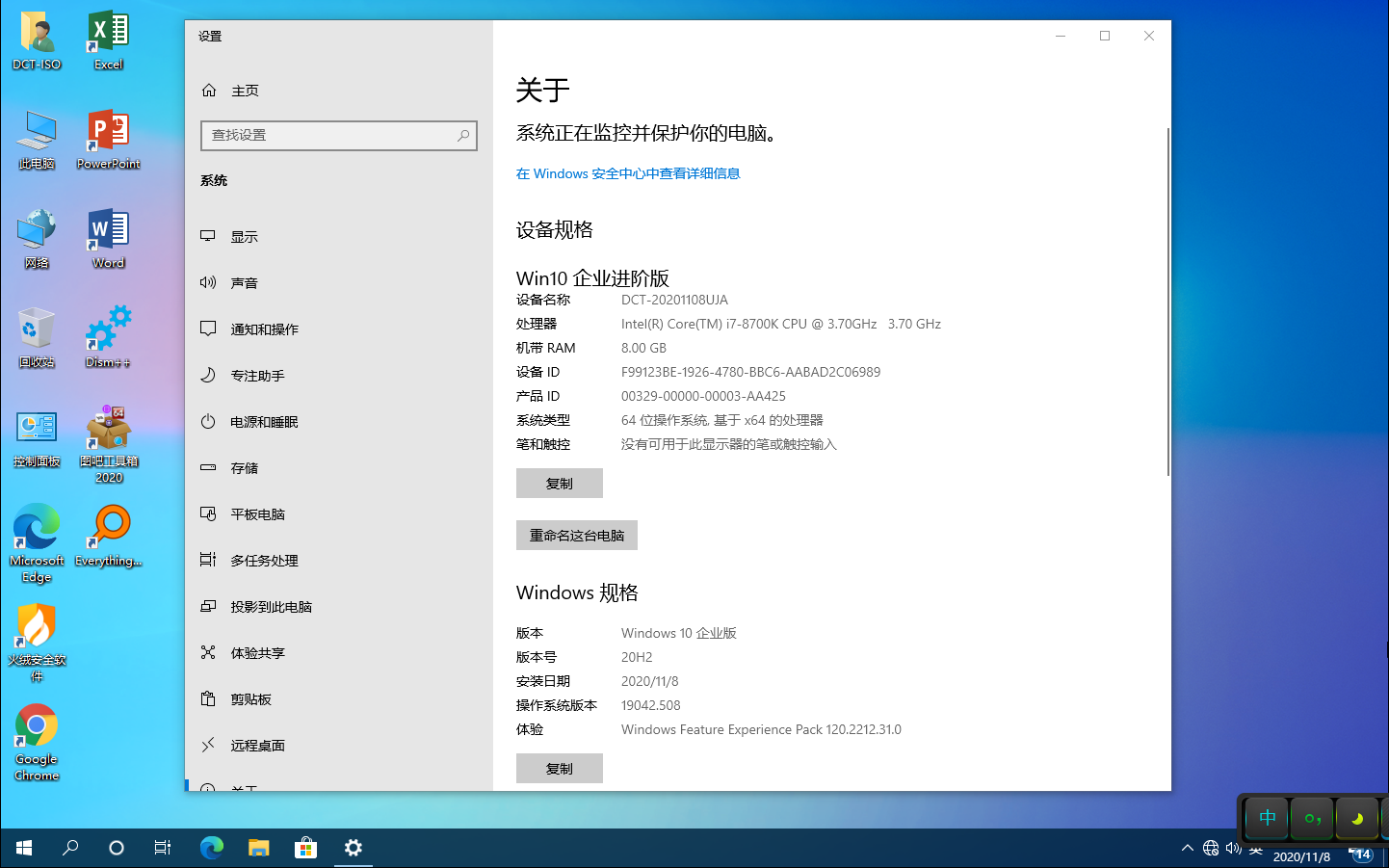Open Microsoft Edge from the taskbar
Viewport: 1389px width, 868px height.
coord(211,848)
